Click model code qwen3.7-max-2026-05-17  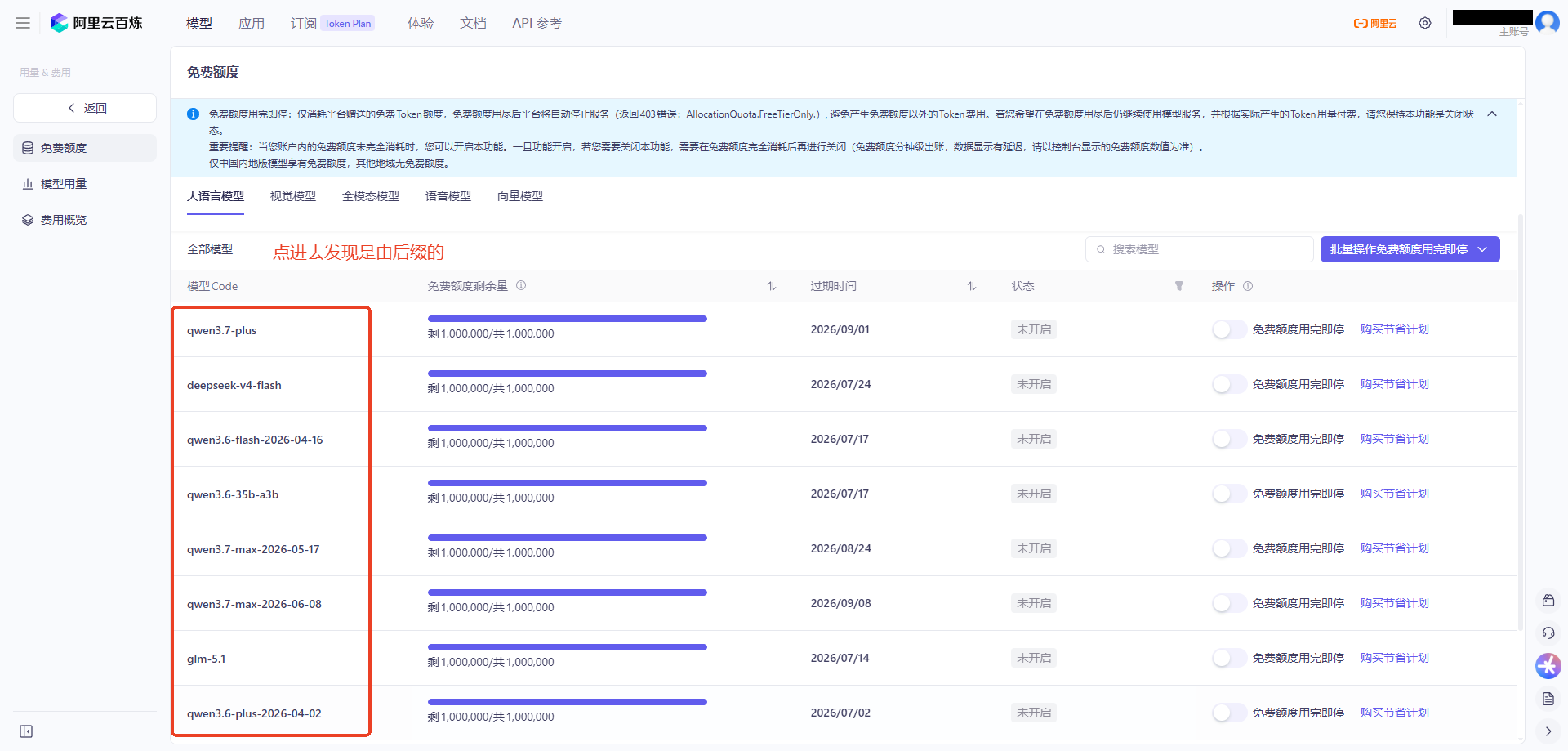pyautogui.click(x=253, y=549)
